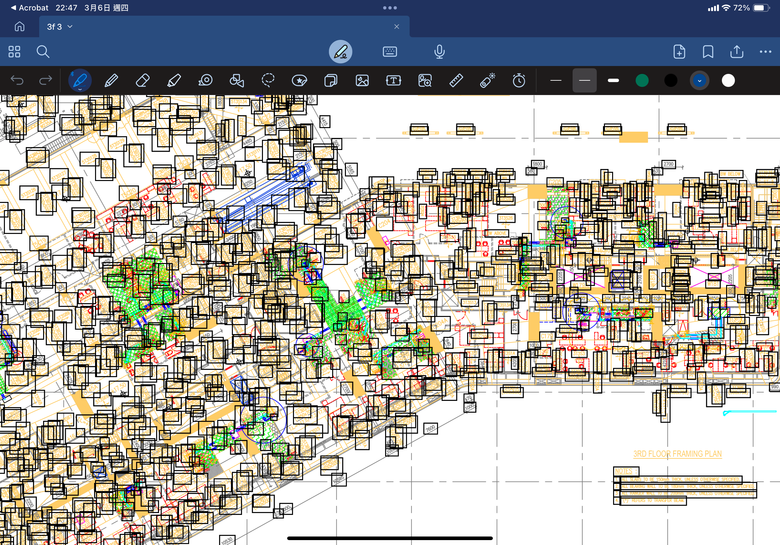The image size is (780, 545).
Task: Open the timer tool
Action: 519,80
